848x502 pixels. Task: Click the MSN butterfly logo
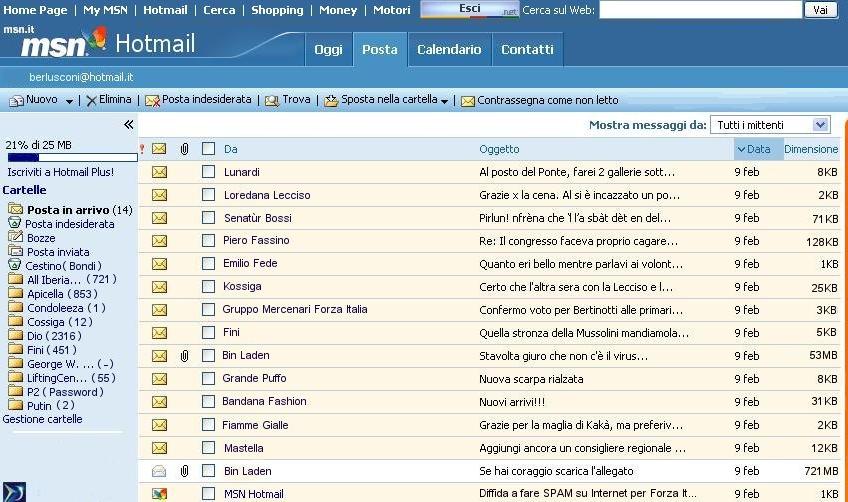[96, 39]
